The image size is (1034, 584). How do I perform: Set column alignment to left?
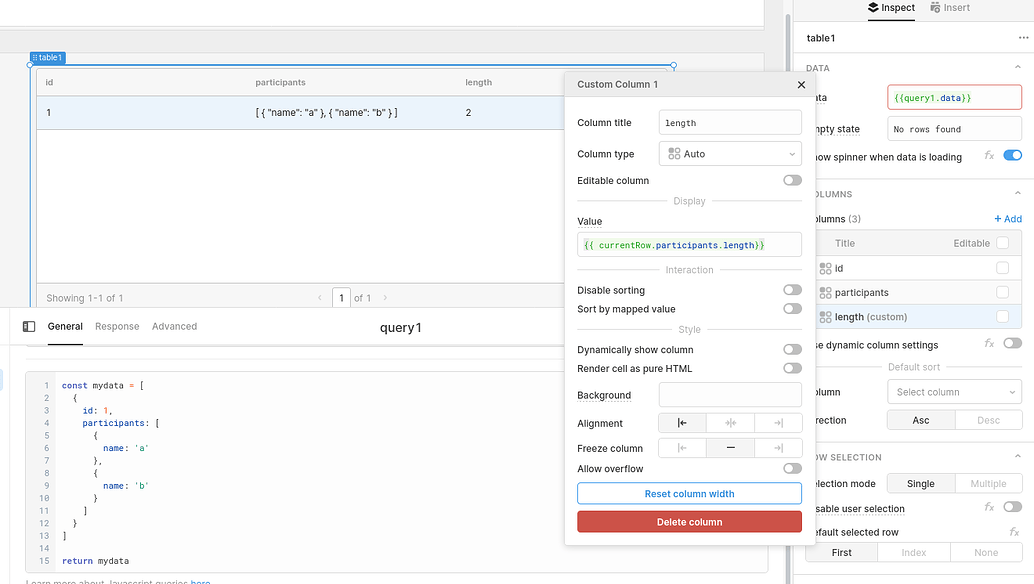pyautogui.click(x=682, y=422)
